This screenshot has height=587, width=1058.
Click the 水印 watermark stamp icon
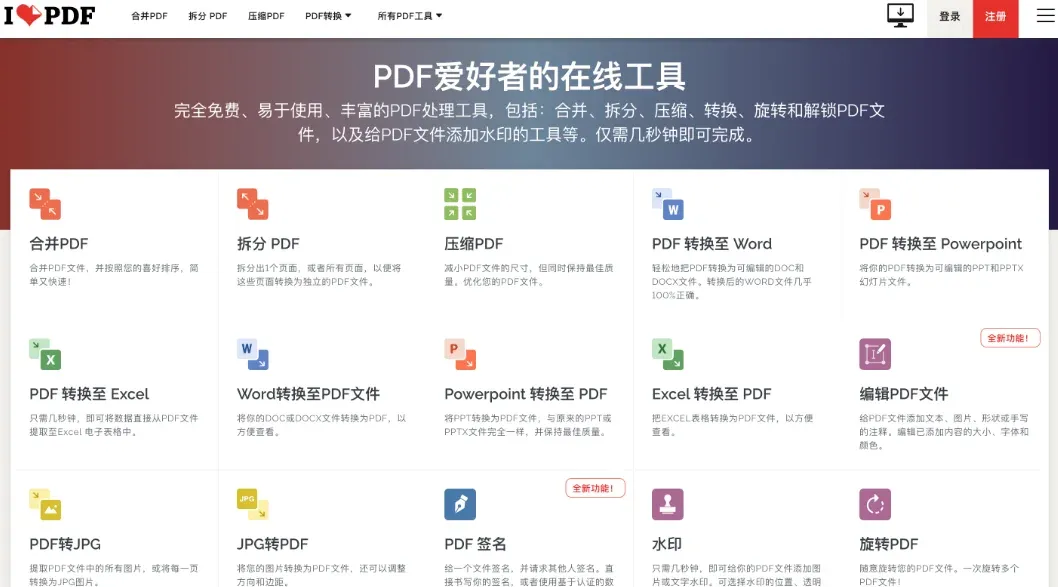(668, 504)
